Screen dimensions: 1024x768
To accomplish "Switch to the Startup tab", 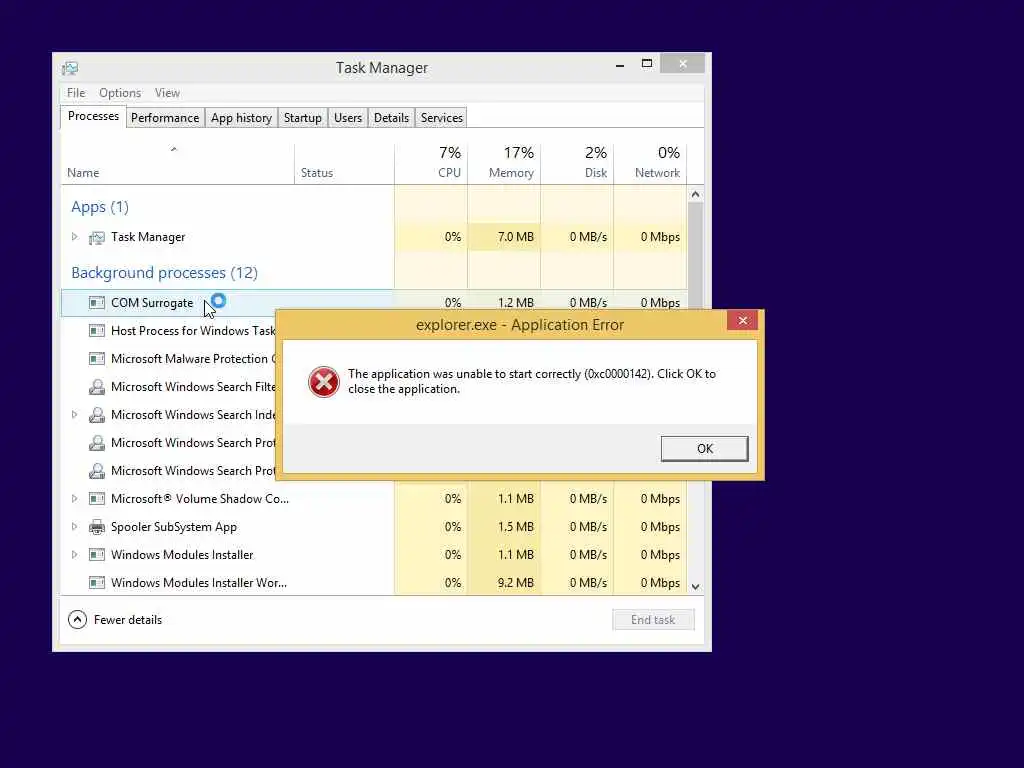I will point(302,118).
